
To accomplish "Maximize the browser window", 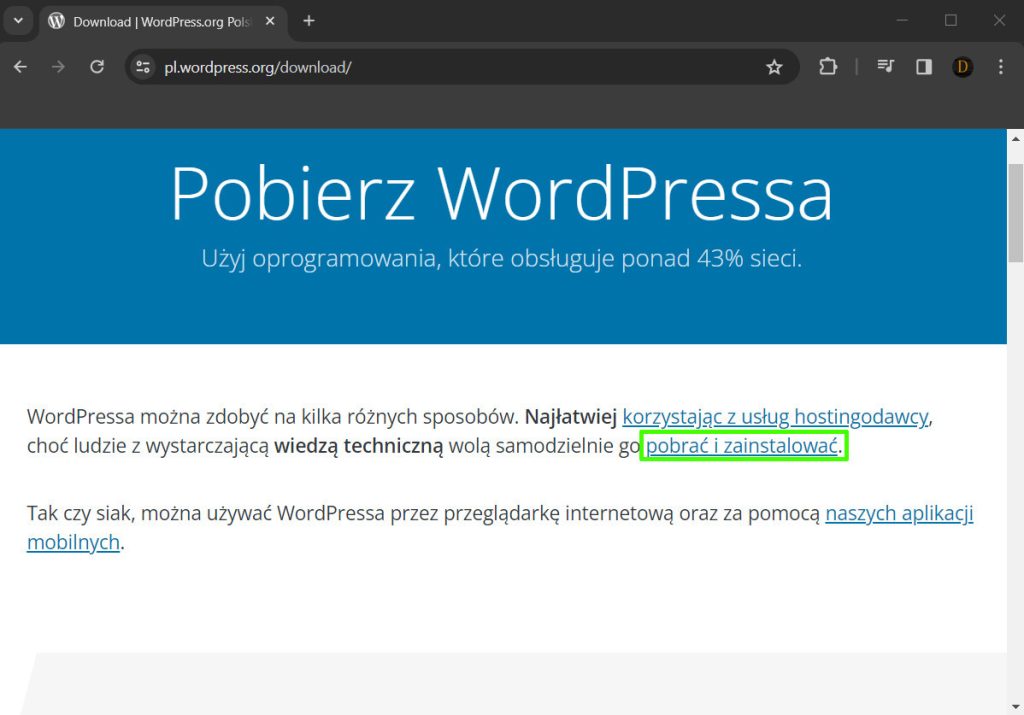I will (x=951, y=20).
